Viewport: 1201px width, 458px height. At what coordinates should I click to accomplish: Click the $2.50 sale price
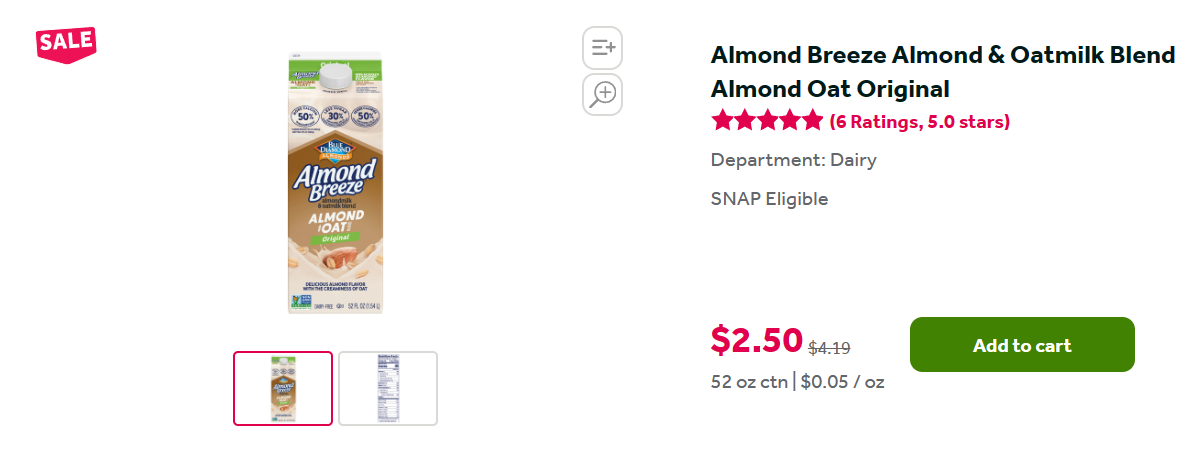756,341
